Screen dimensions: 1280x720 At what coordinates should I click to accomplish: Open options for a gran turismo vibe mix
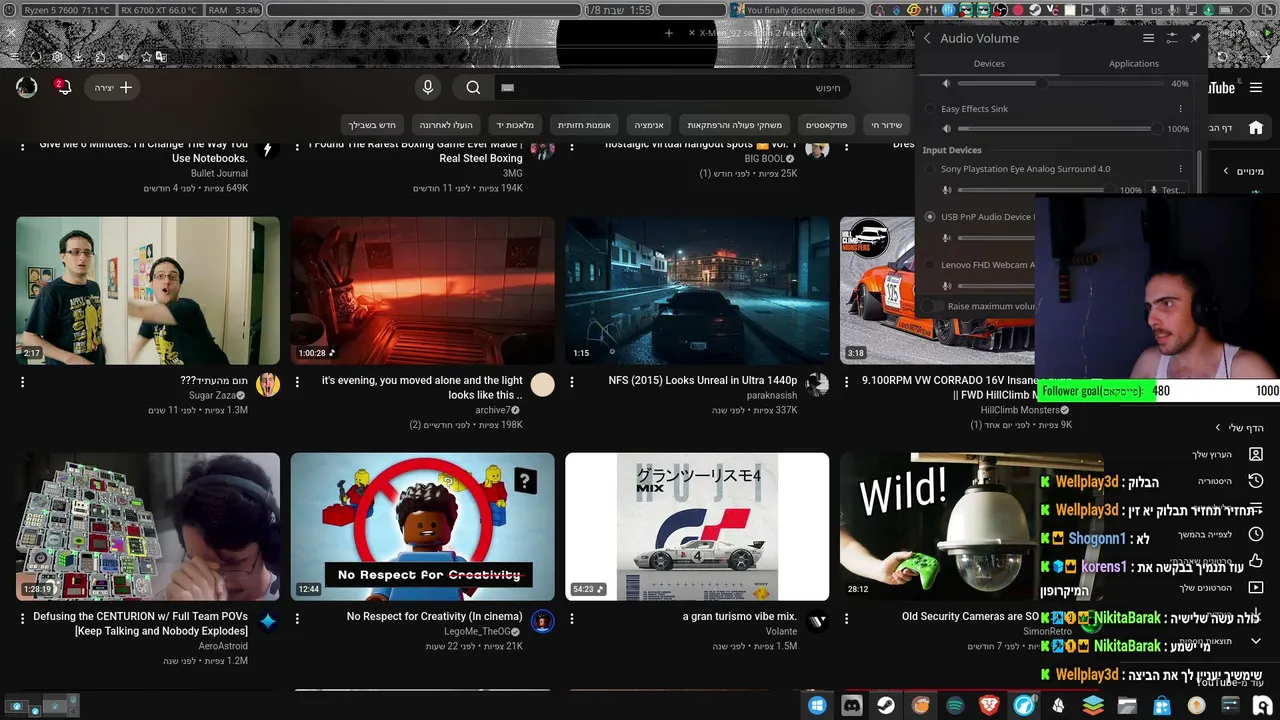point(572,619)
